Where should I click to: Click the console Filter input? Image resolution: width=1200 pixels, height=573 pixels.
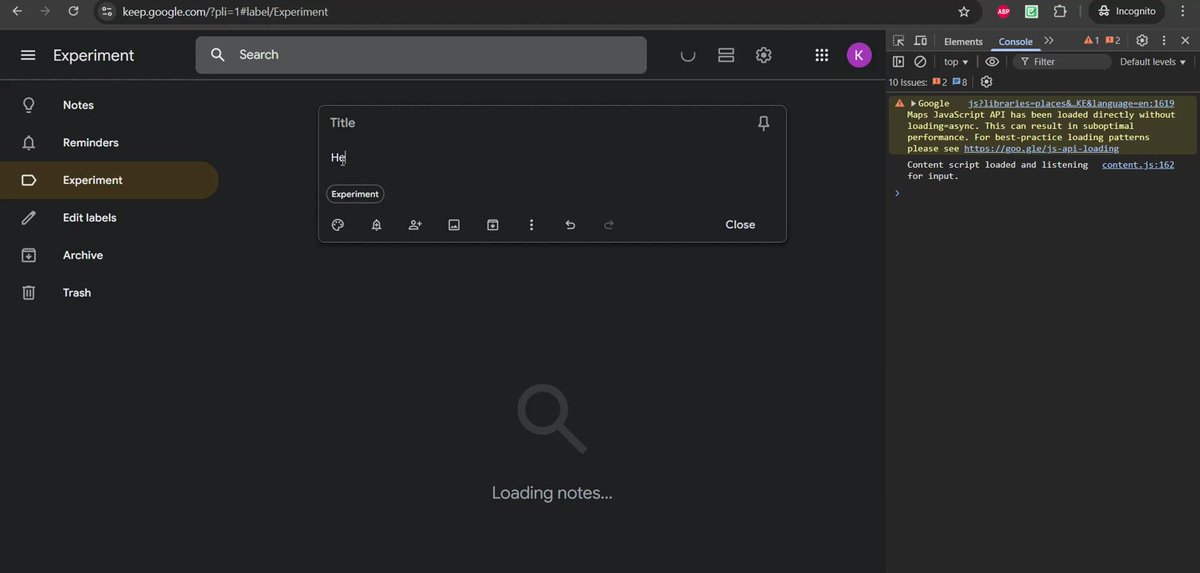1062,62
